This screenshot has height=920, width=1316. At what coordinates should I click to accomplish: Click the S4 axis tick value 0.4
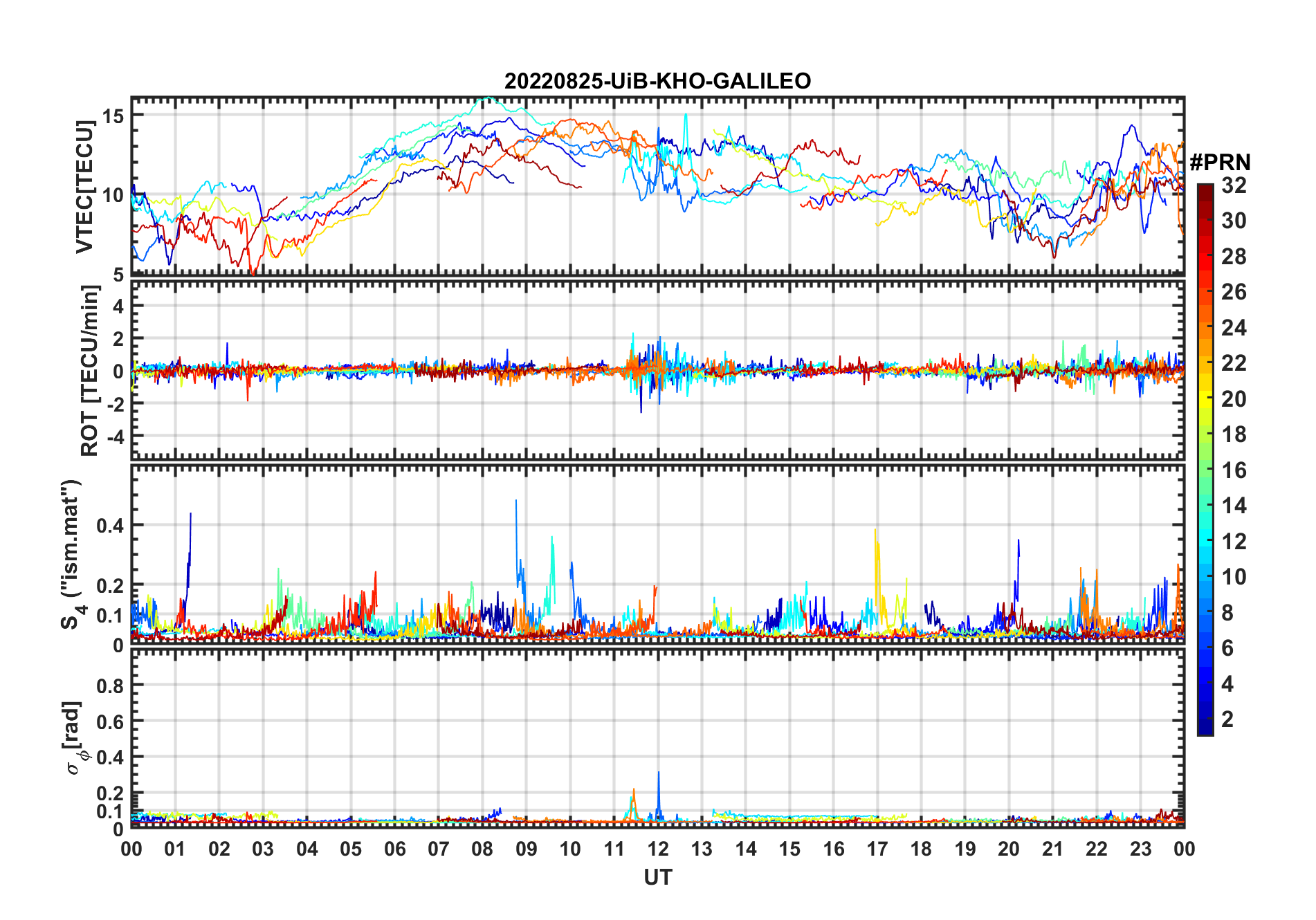(110, 525)
